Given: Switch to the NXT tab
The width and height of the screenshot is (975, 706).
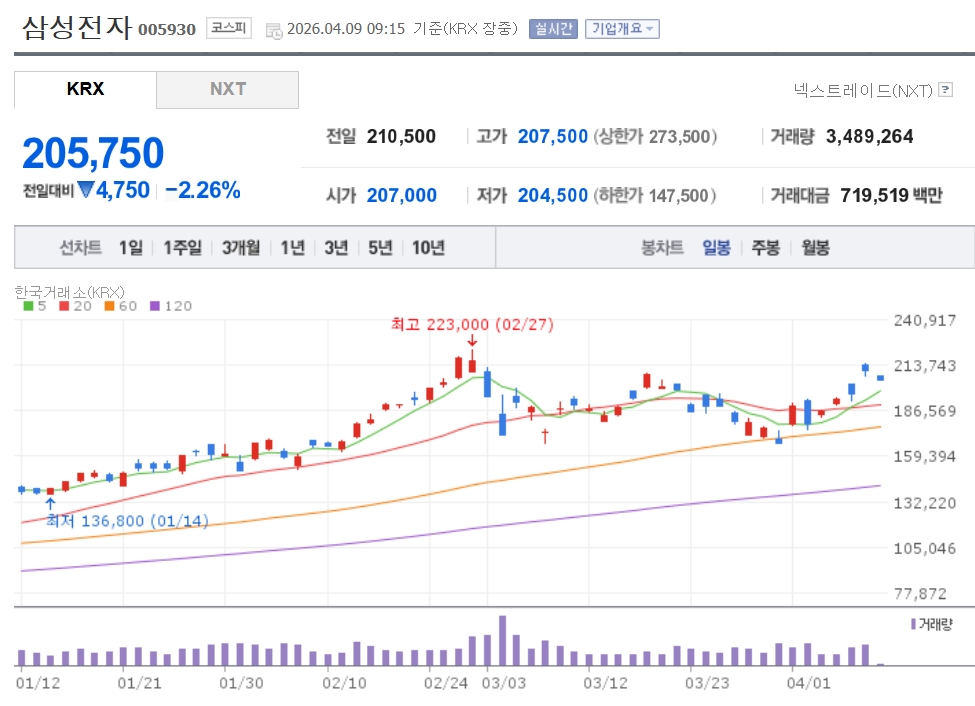Looking at the screenshot, I should pyautogui.click(x=227, y=89).
